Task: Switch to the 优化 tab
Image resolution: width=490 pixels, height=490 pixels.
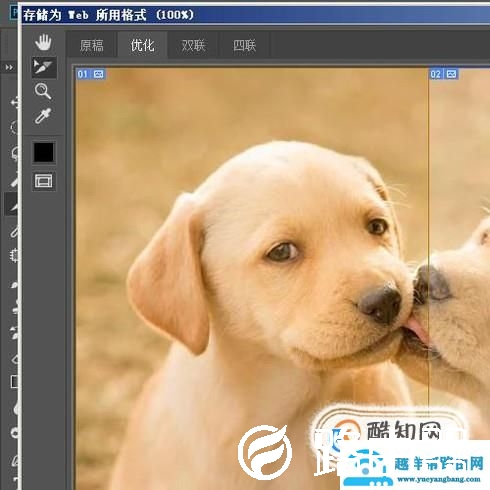Action: click(142, 45)
